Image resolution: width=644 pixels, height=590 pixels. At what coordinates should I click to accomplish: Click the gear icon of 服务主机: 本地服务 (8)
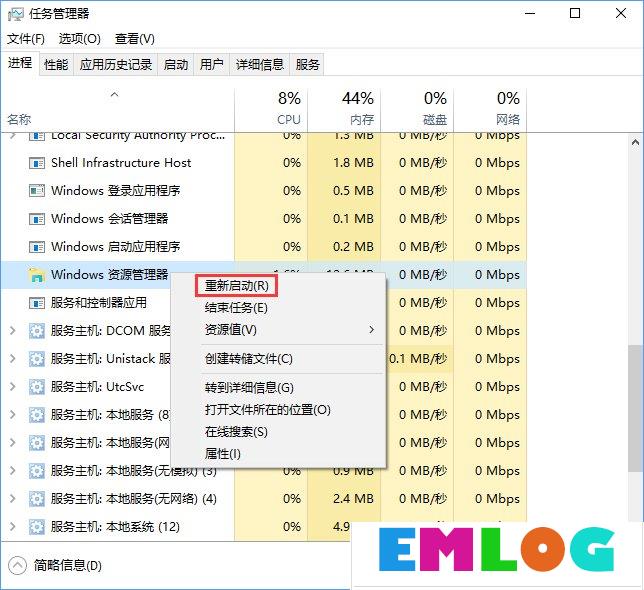37,415
